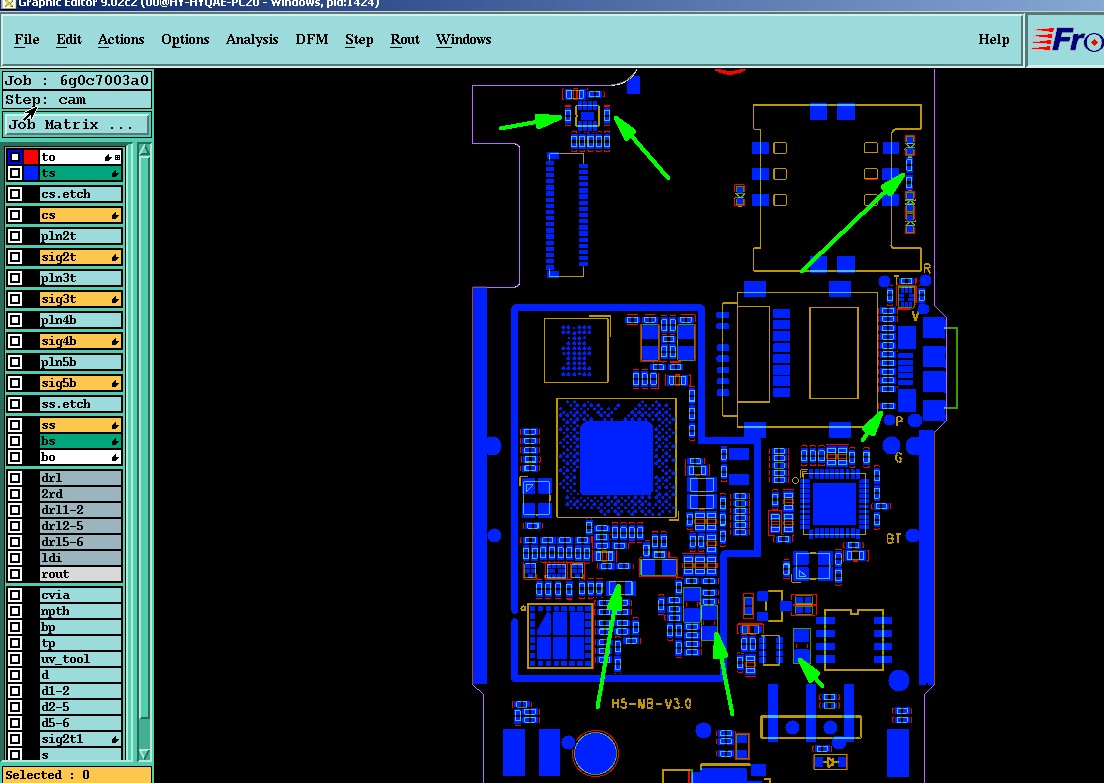Image resolution: width=1104 pixels, height=783 pixels.
Task: Tick the drl layer checkbox
Action: (x=15, y=477)
